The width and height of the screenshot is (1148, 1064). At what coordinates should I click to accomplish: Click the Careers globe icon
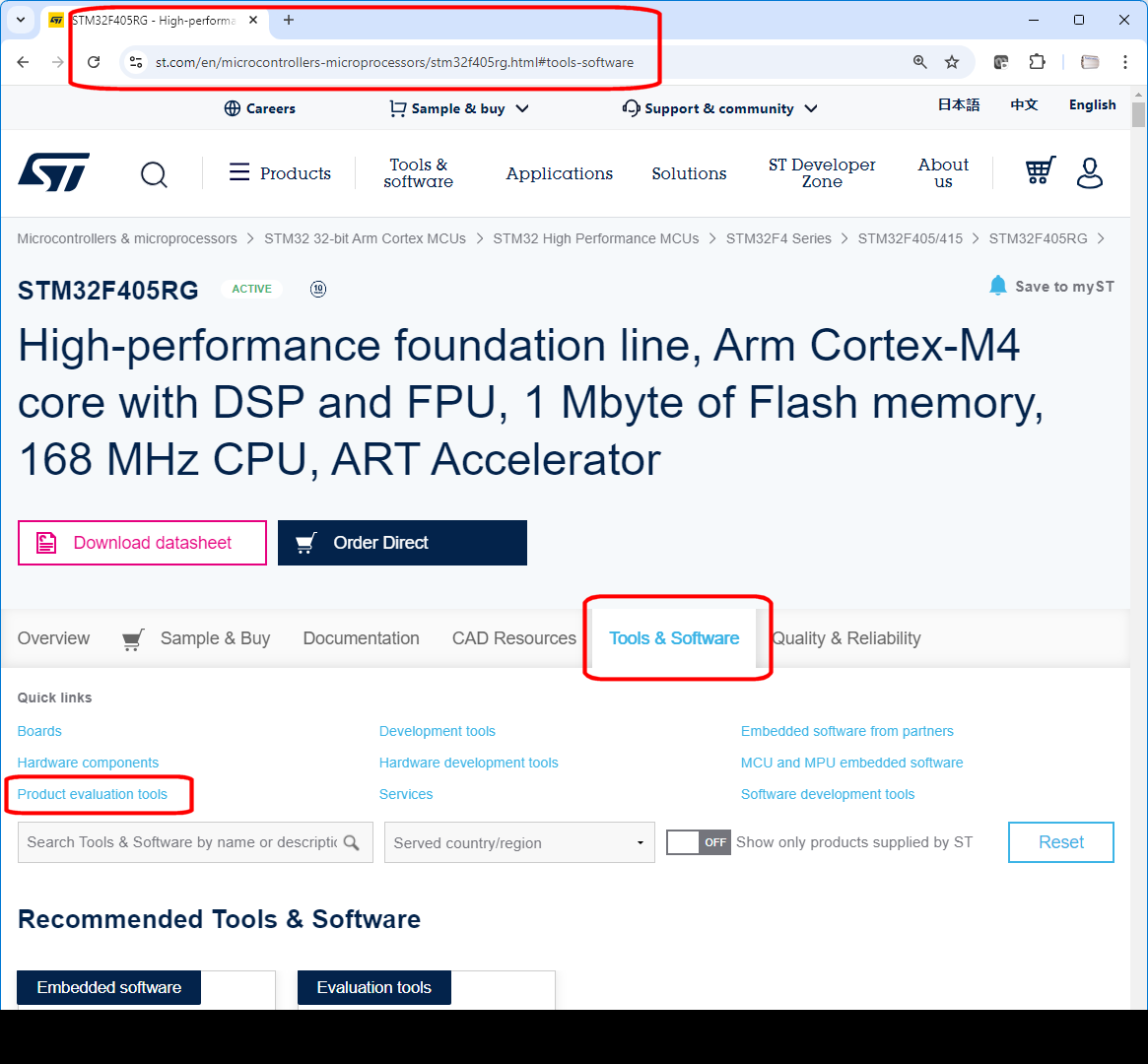pyautogui.click(x=233, y=108)
